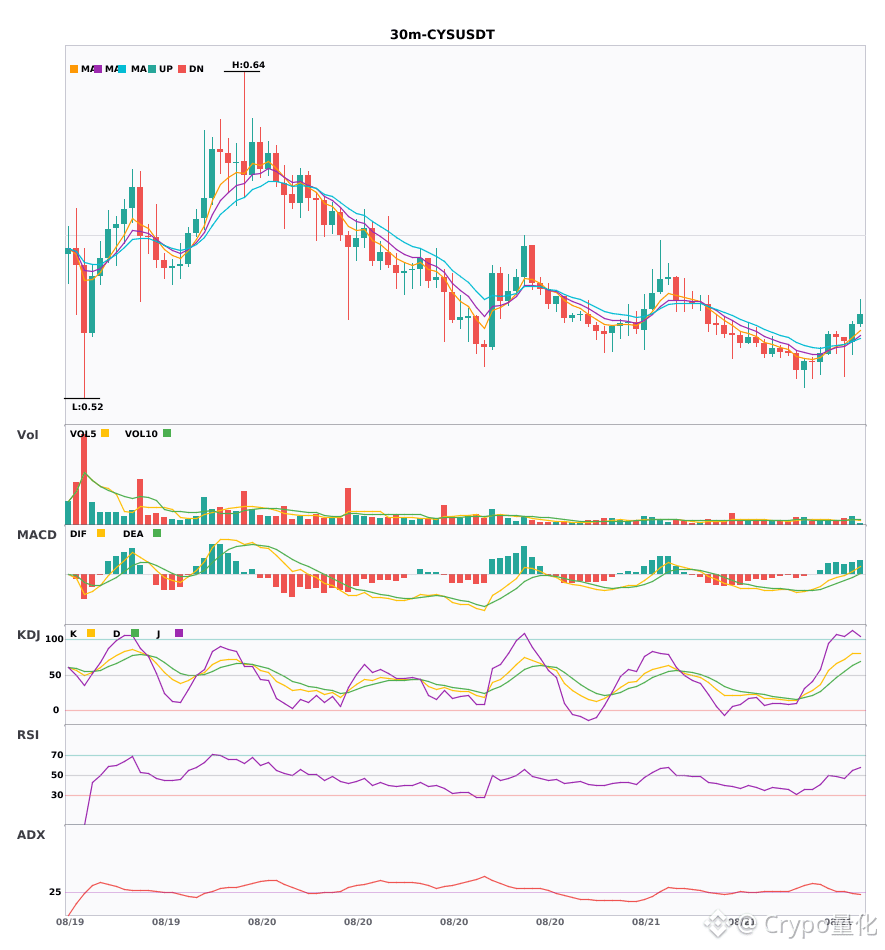The height and width of the screenshot is (950, 885).
Task: Click the H:0.64 high price label
Action: pos(248,65)
